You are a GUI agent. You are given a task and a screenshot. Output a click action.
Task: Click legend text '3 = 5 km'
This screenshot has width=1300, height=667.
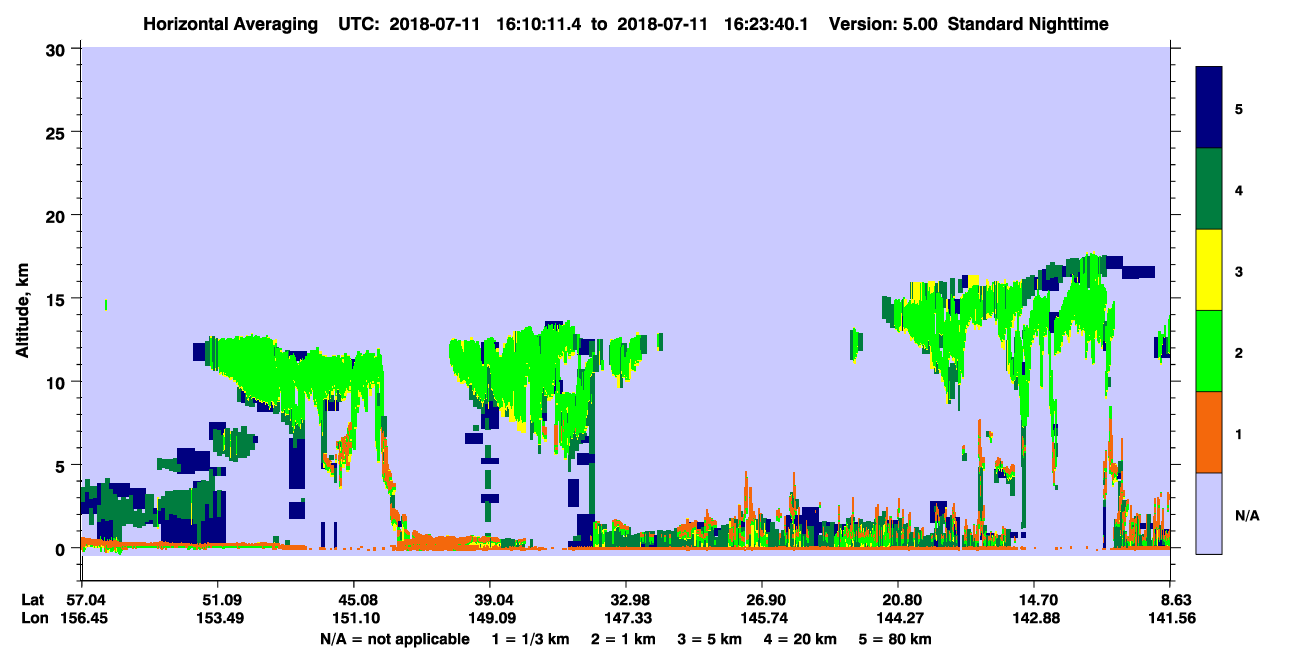click(710, 639)
